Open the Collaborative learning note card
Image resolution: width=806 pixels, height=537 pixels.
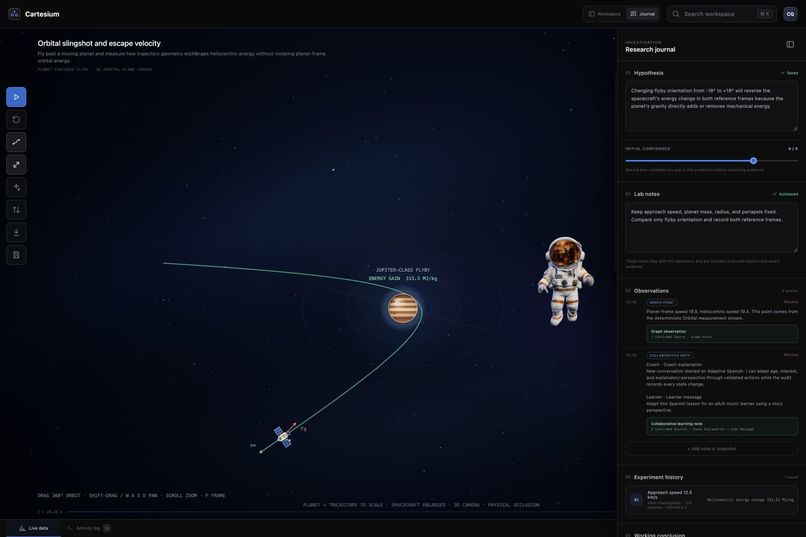pos(722,426)
